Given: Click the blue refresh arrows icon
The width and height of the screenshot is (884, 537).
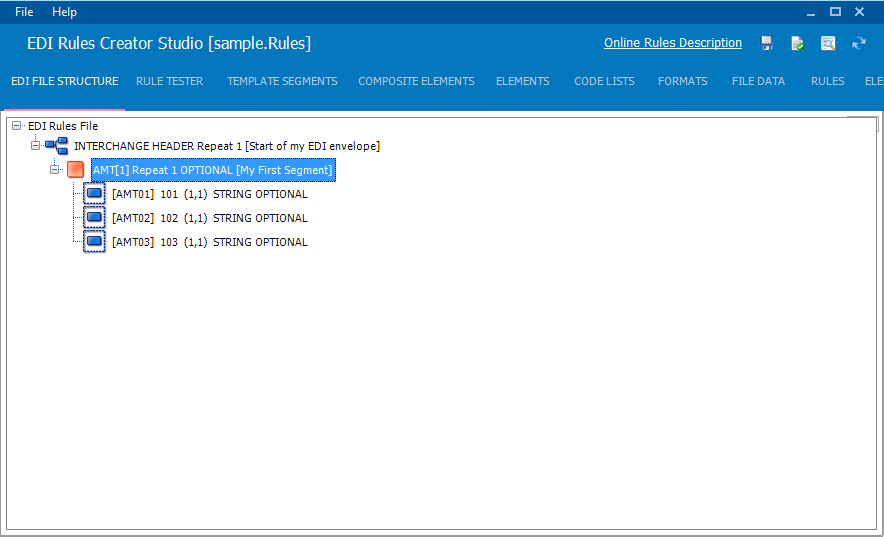Looking at the screenshot, I should (x=859, y=43).
